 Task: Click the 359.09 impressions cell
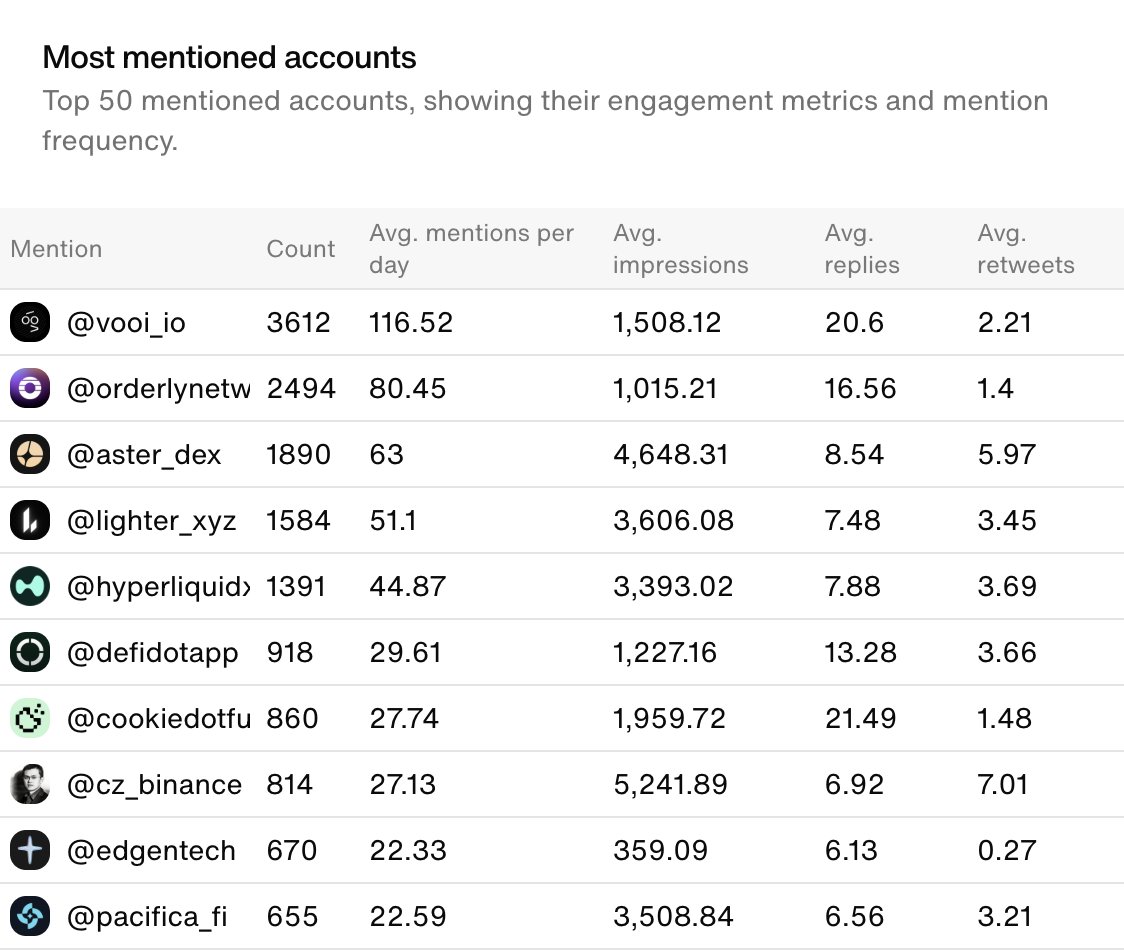[660, 850]
